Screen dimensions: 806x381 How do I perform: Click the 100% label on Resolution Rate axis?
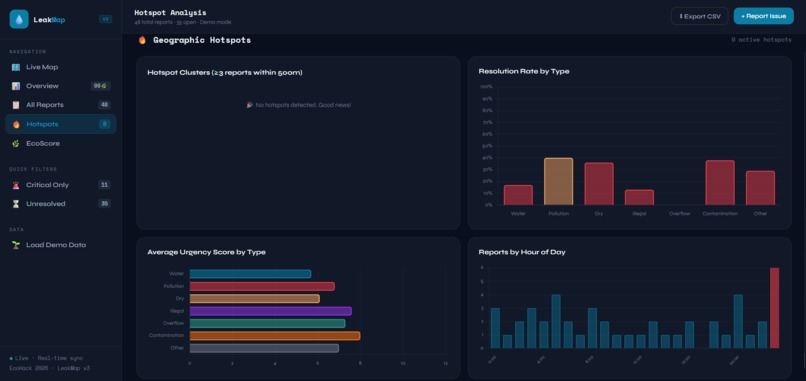click(x=486, y=86)
